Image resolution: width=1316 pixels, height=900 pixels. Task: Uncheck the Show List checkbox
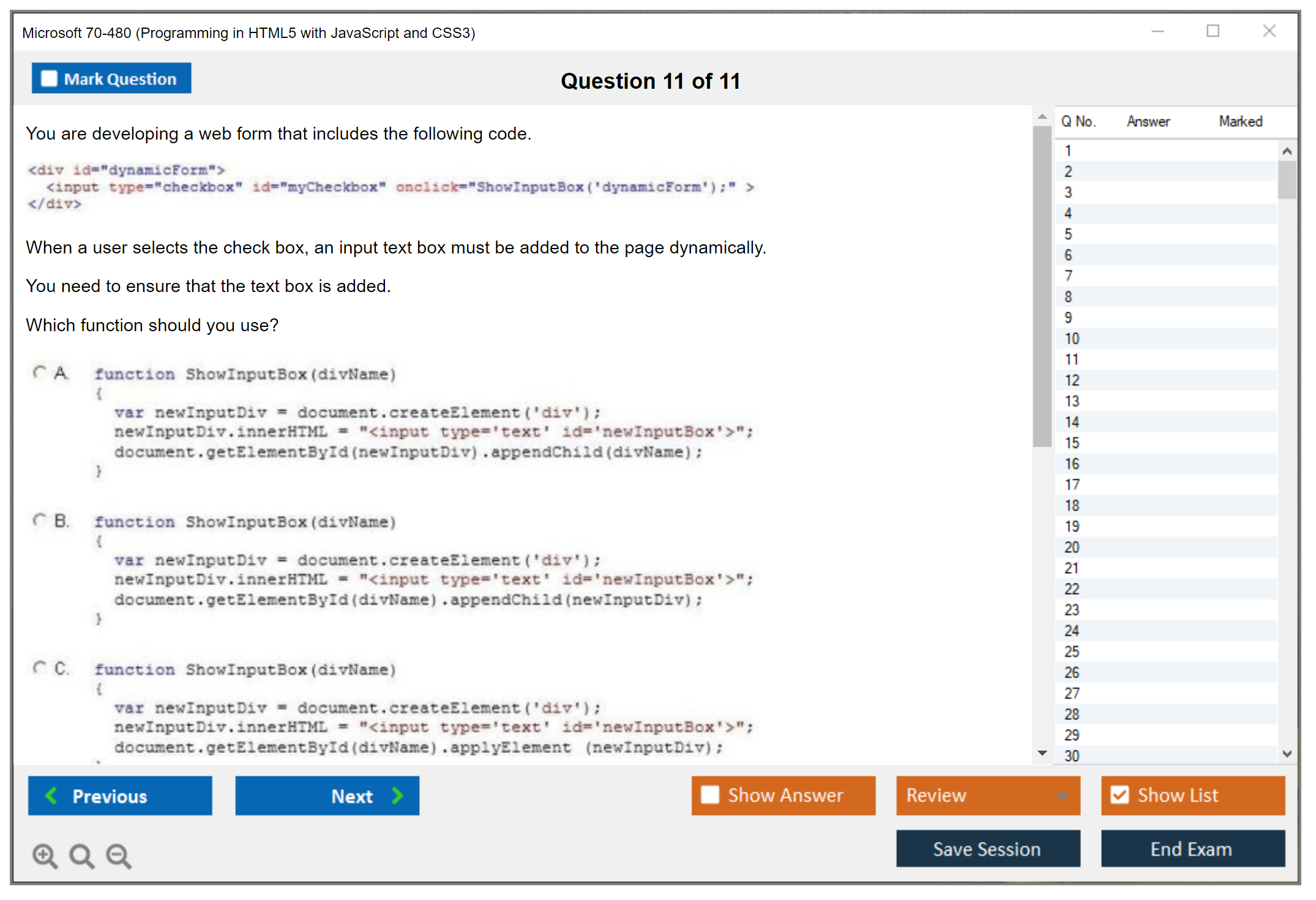pos(1120,795)
